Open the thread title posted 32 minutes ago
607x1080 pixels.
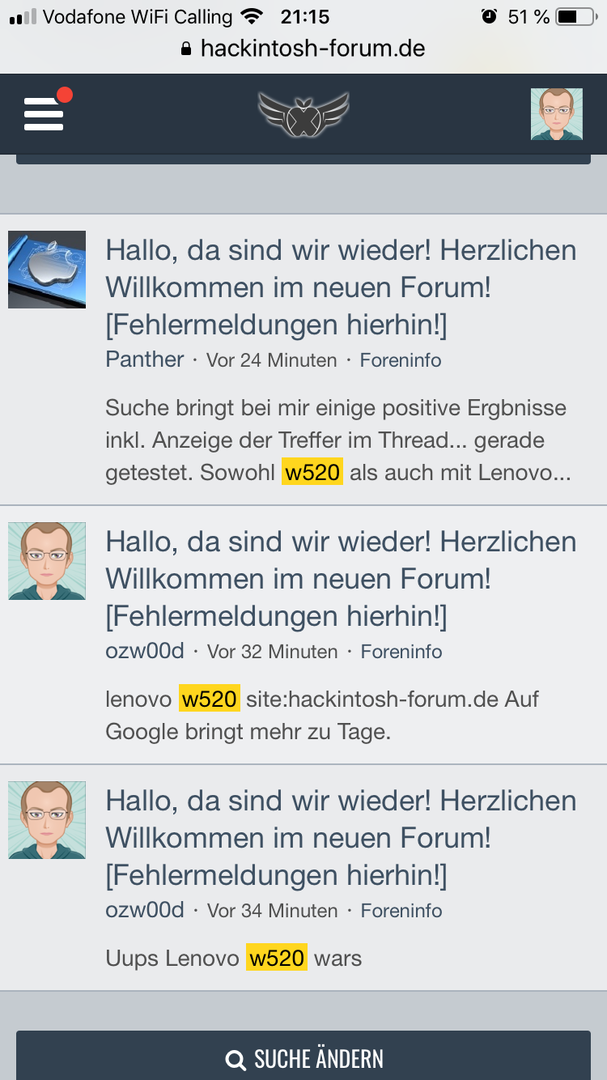[x=340, y=578]
